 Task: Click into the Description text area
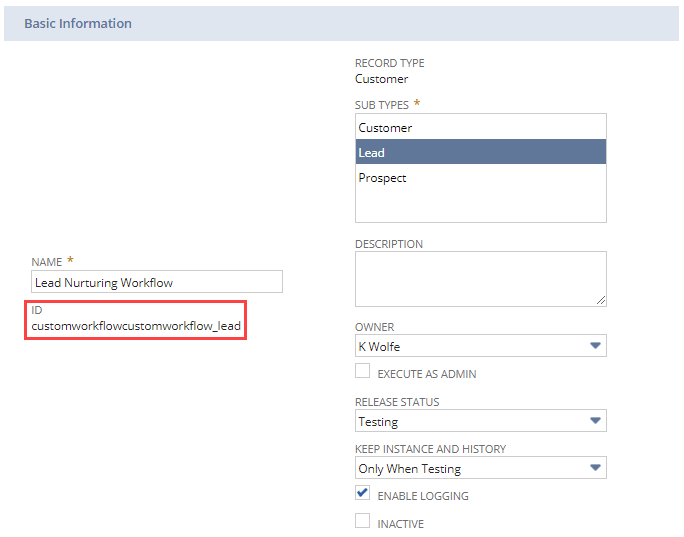point(481,279)
